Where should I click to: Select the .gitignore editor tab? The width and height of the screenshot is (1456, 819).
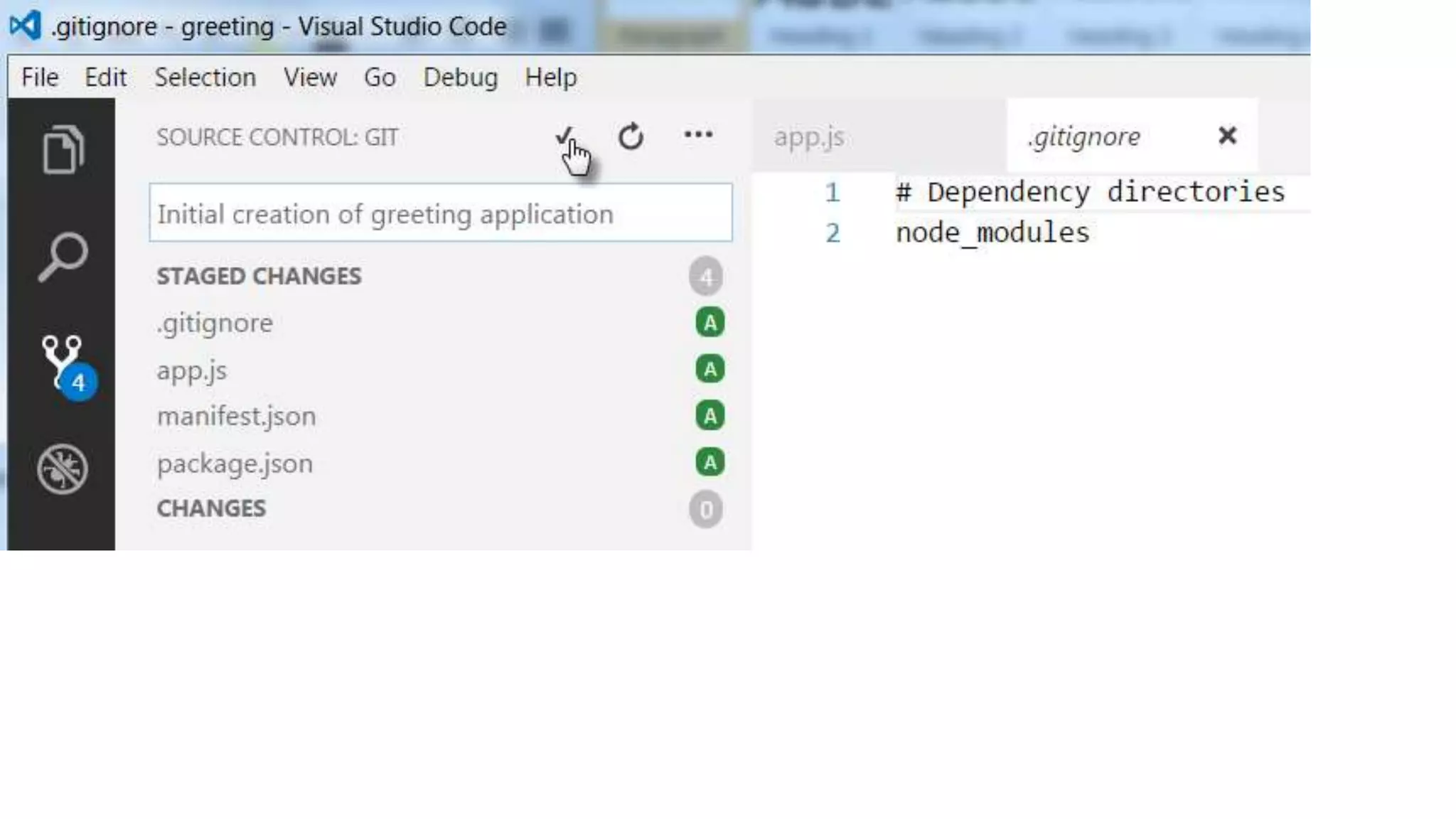coord(1083,136)
